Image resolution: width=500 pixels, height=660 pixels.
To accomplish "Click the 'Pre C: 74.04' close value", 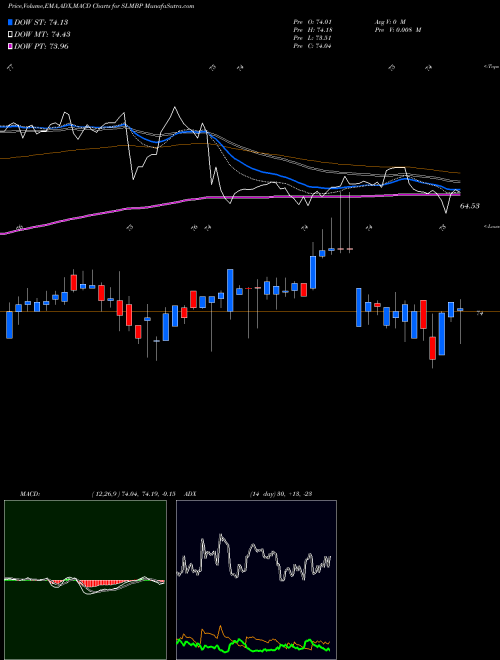I will click(312, 46).
